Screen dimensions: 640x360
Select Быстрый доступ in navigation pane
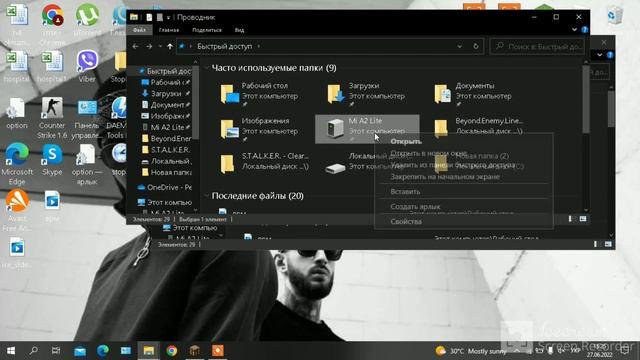click(165, 71)
